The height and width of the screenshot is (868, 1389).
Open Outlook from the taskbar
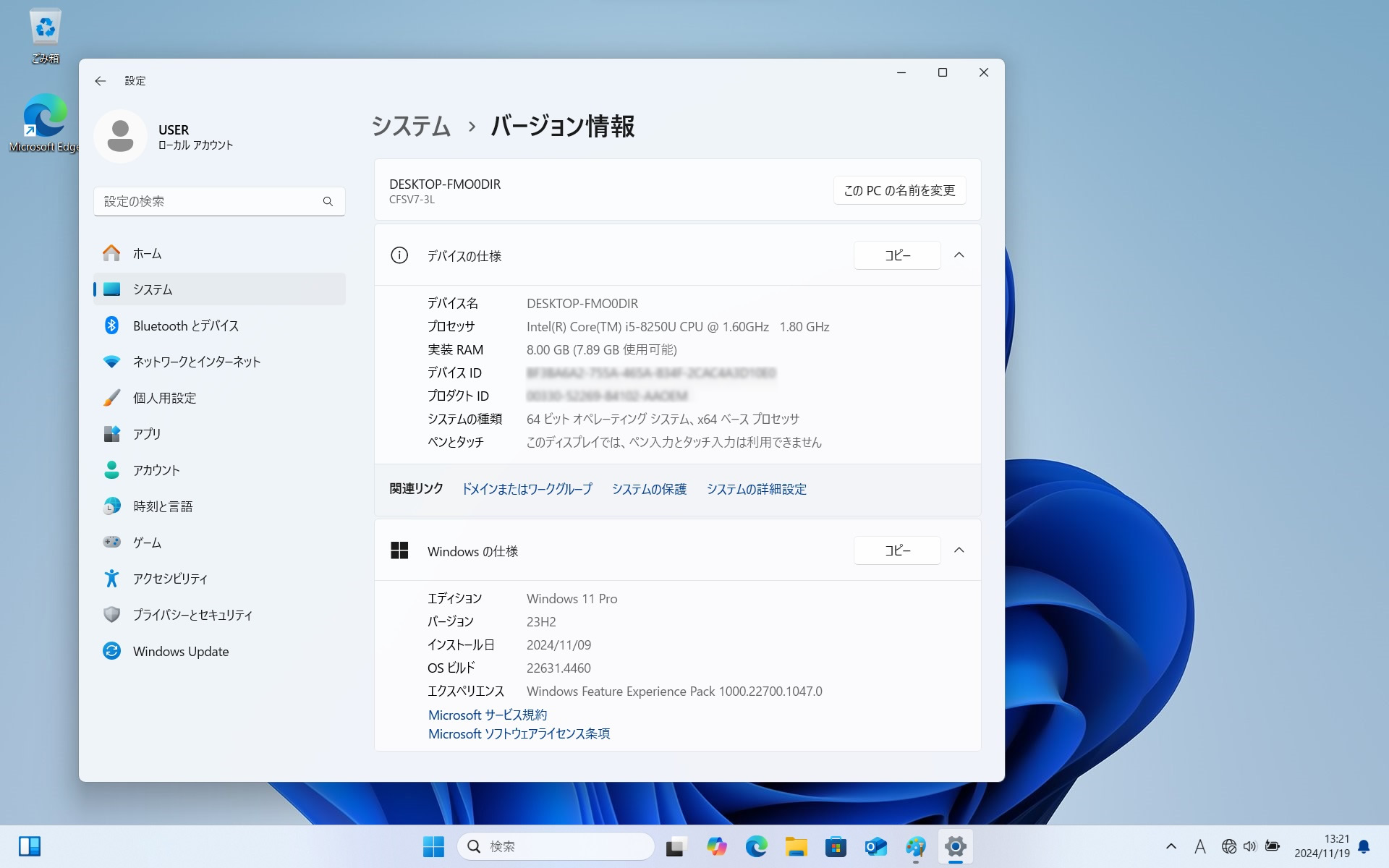tap(875, 846)
